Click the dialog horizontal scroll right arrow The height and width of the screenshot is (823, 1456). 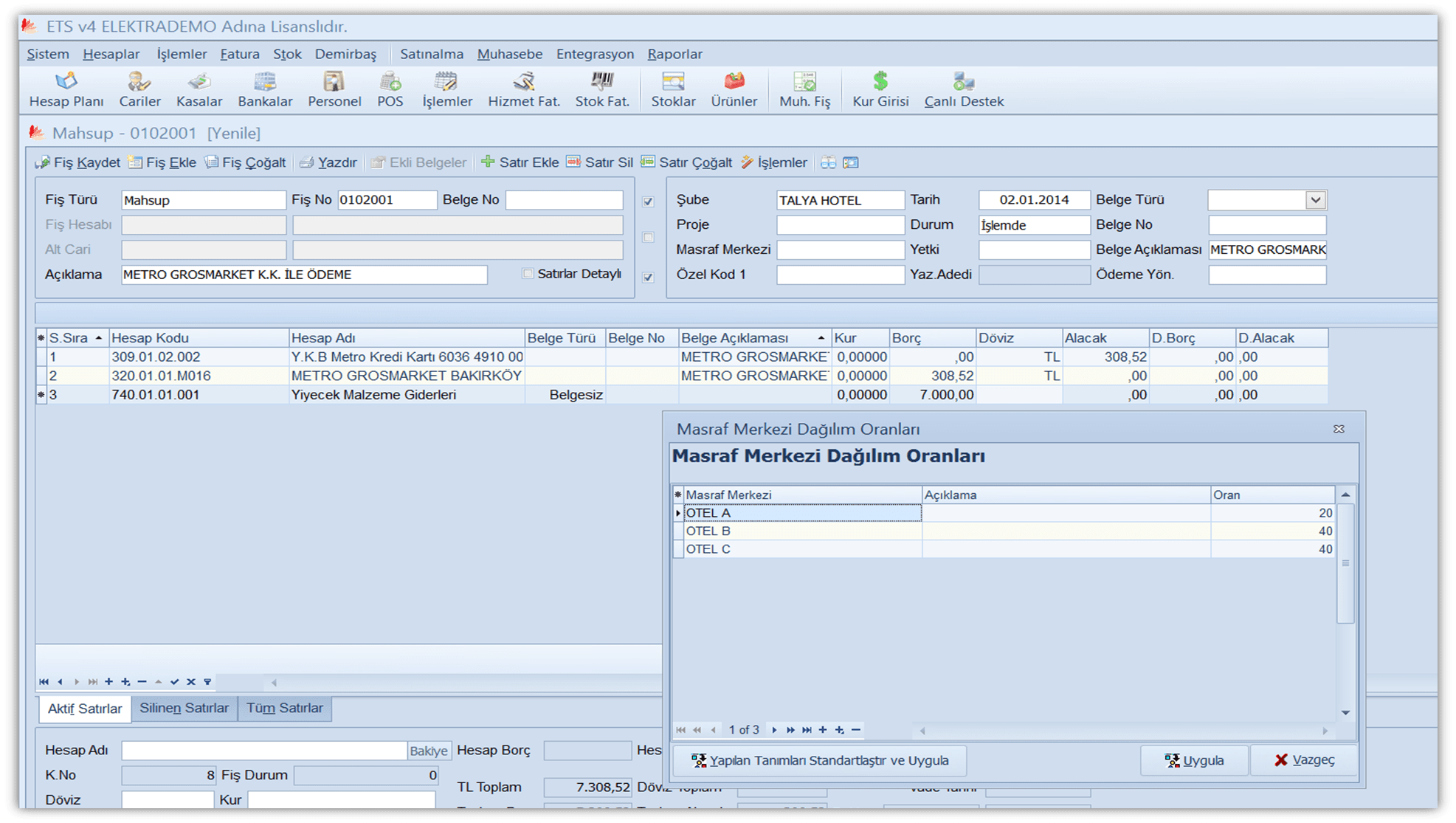[x=1325, y=731]
